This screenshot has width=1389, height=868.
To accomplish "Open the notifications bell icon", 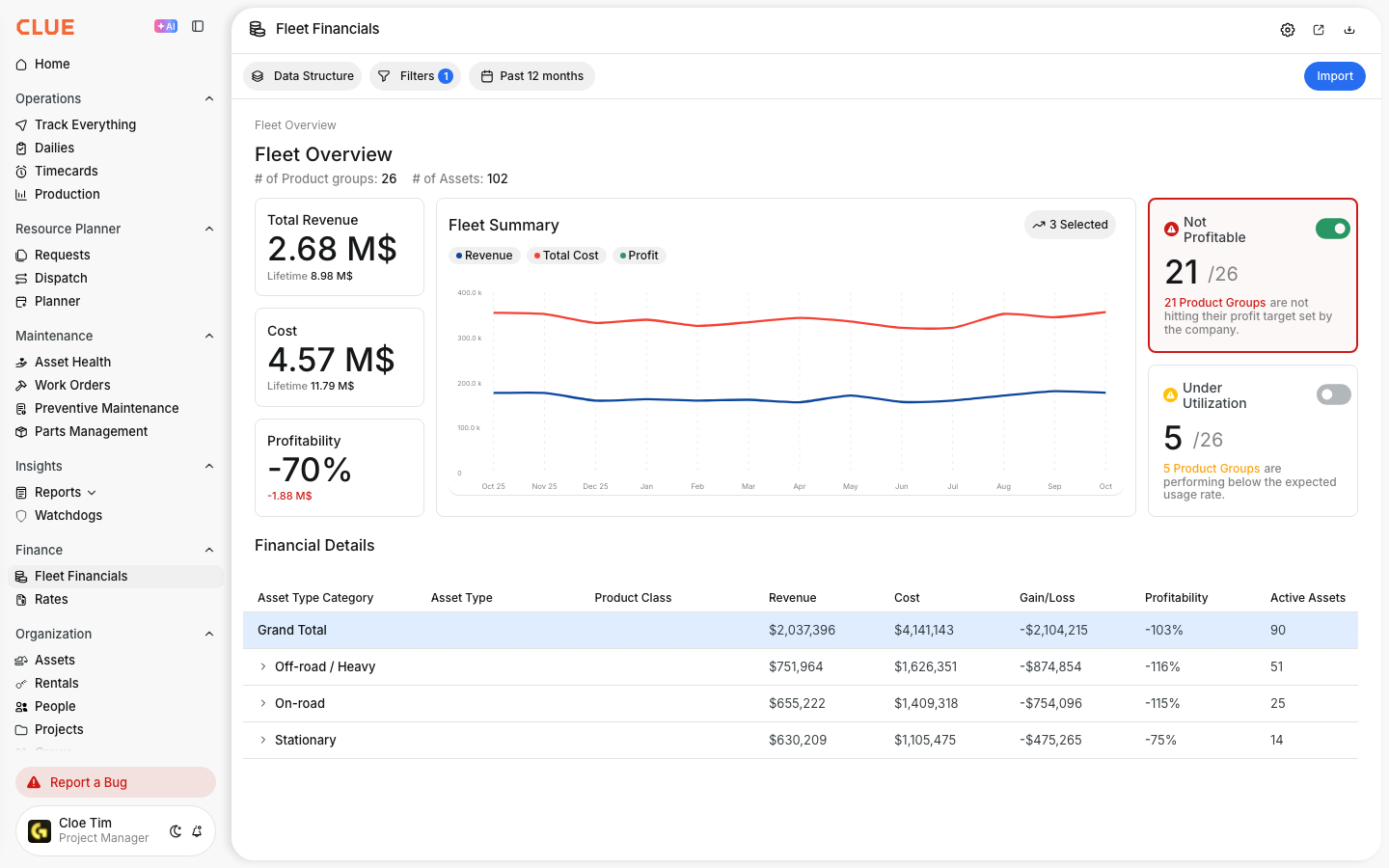I will click(x=197, y=831).
